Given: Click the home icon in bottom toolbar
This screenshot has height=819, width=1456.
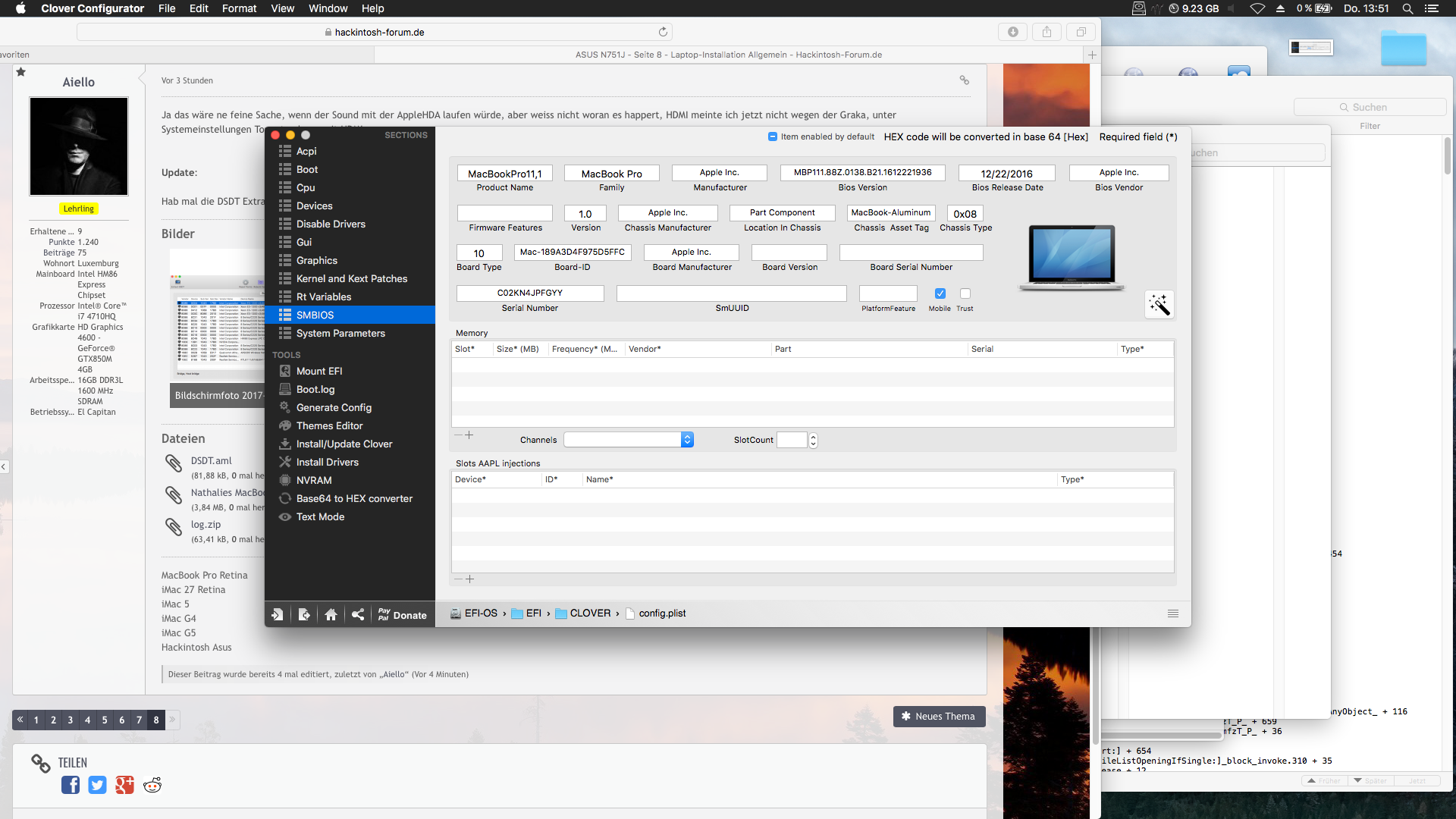Looking at the screenshot, I should click(x=331, y=615).
